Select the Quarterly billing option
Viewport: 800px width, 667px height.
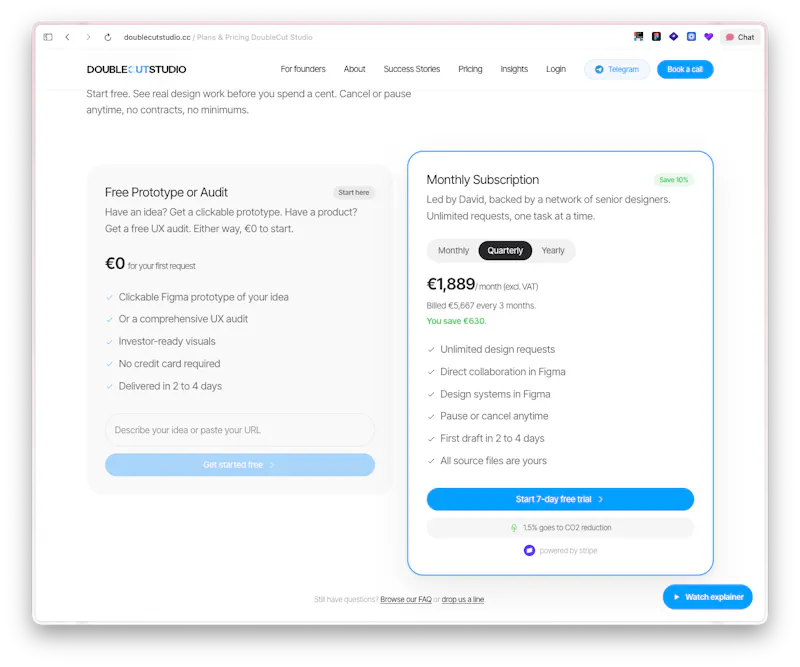(x=505, y=251)
